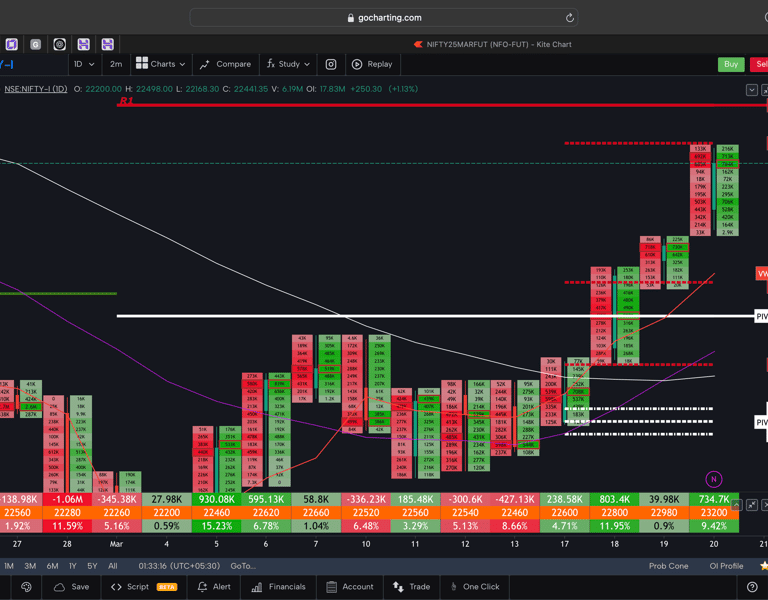
Task: Click the purple N news marker
Action: click(x=714, y=479)
